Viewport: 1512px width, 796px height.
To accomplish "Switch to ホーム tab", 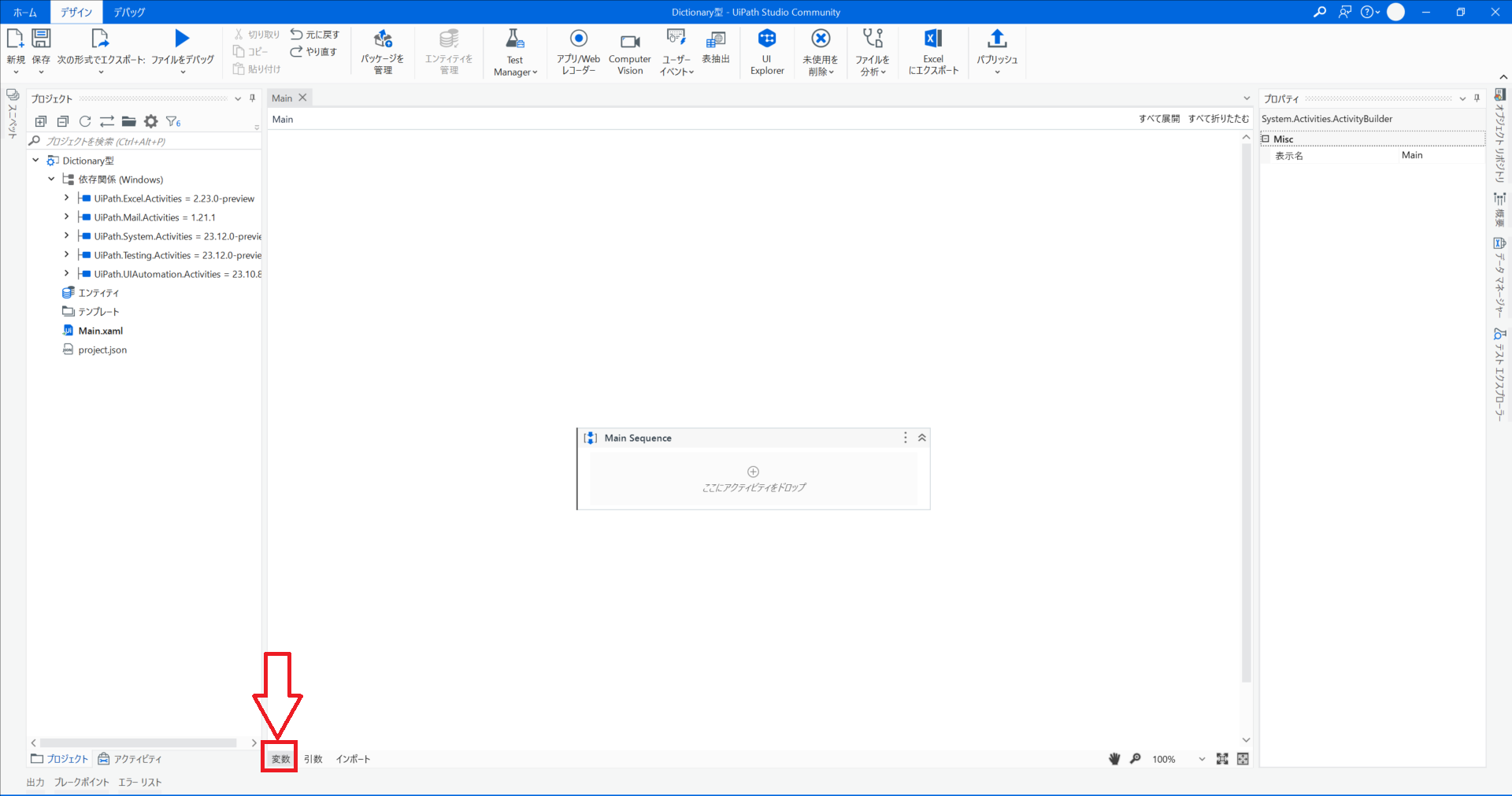I will click(x=25, y=12).
